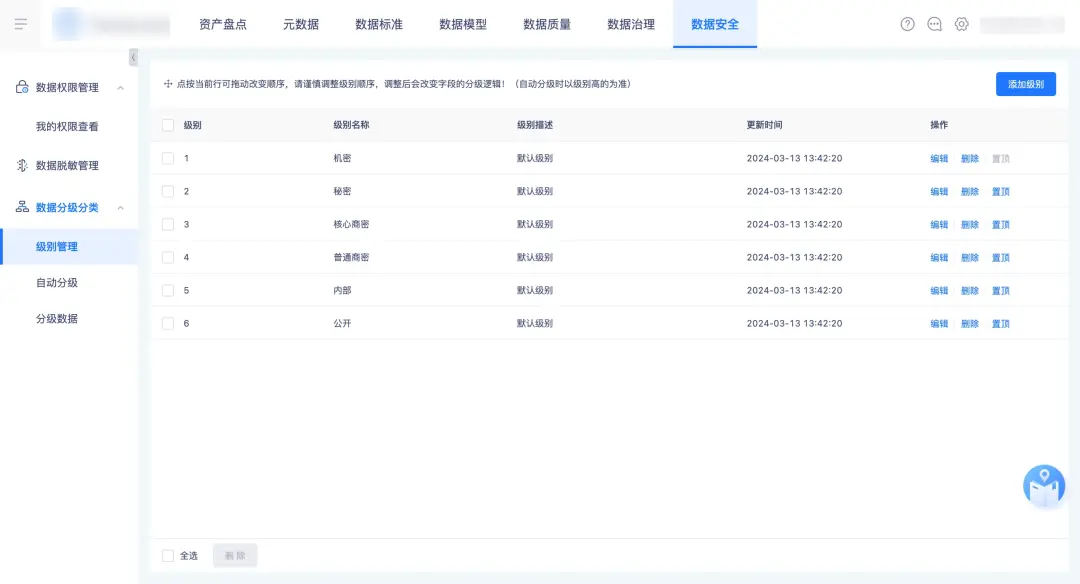The height and width of the screenshot is (584, 1080).
Task: Collapse the 数据分级分类 section chevron
Action: click(x=121, y=207)
